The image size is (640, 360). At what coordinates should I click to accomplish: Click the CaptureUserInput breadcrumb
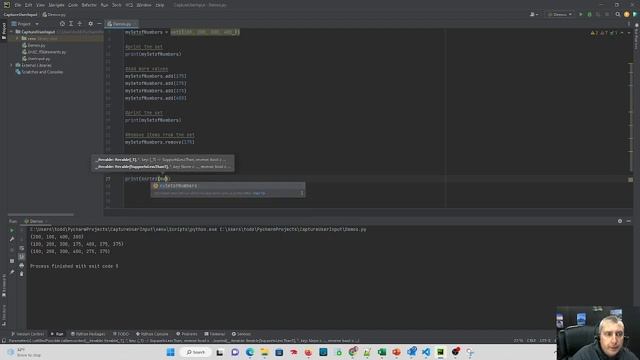(20, 14)
